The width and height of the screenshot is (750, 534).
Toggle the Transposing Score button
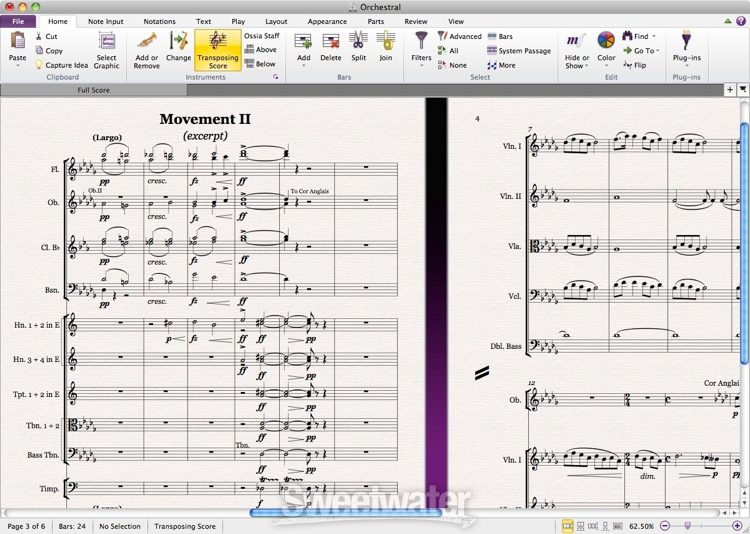tap(218, 50)
